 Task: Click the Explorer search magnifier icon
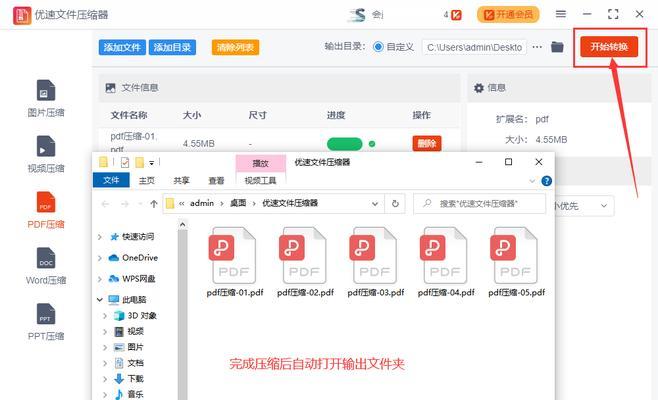tap(427, 204)
